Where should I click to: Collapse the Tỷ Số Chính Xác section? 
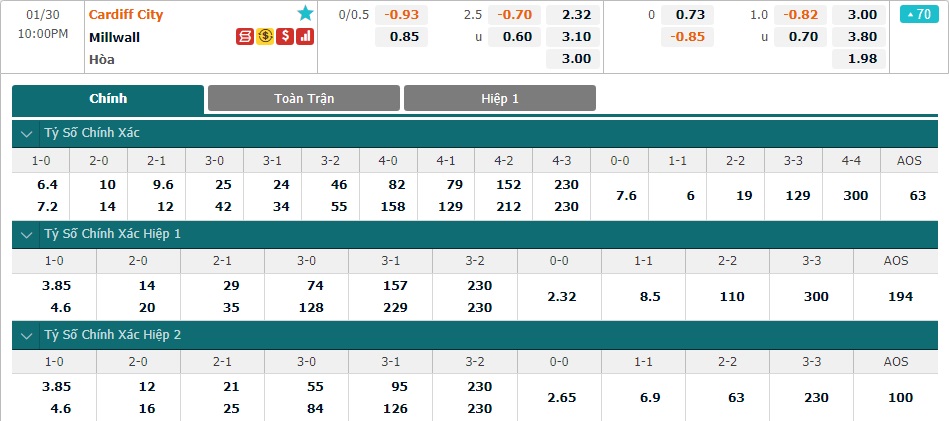[27, 134]
